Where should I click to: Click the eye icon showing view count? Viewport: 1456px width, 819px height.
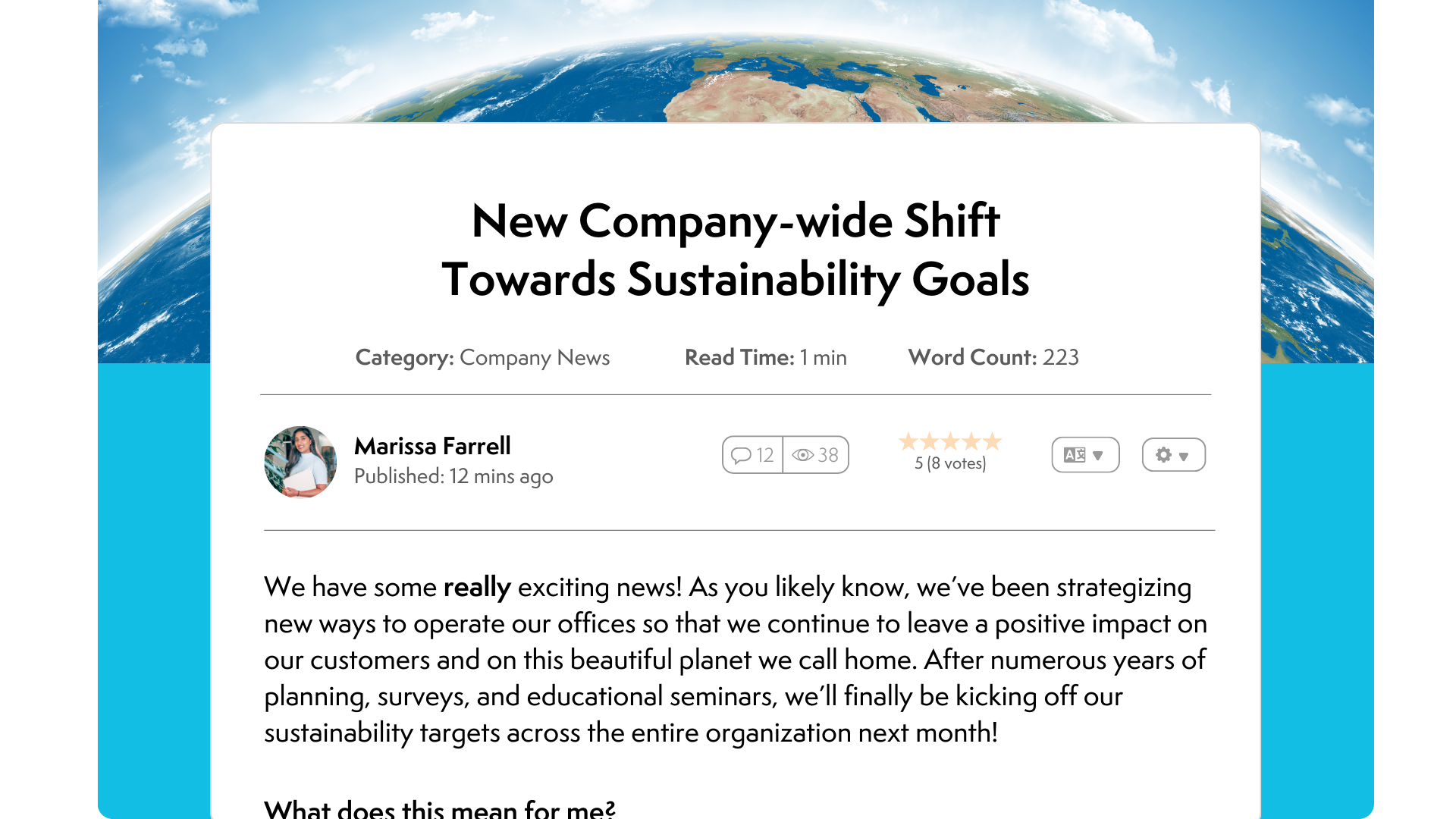[803, 455]
